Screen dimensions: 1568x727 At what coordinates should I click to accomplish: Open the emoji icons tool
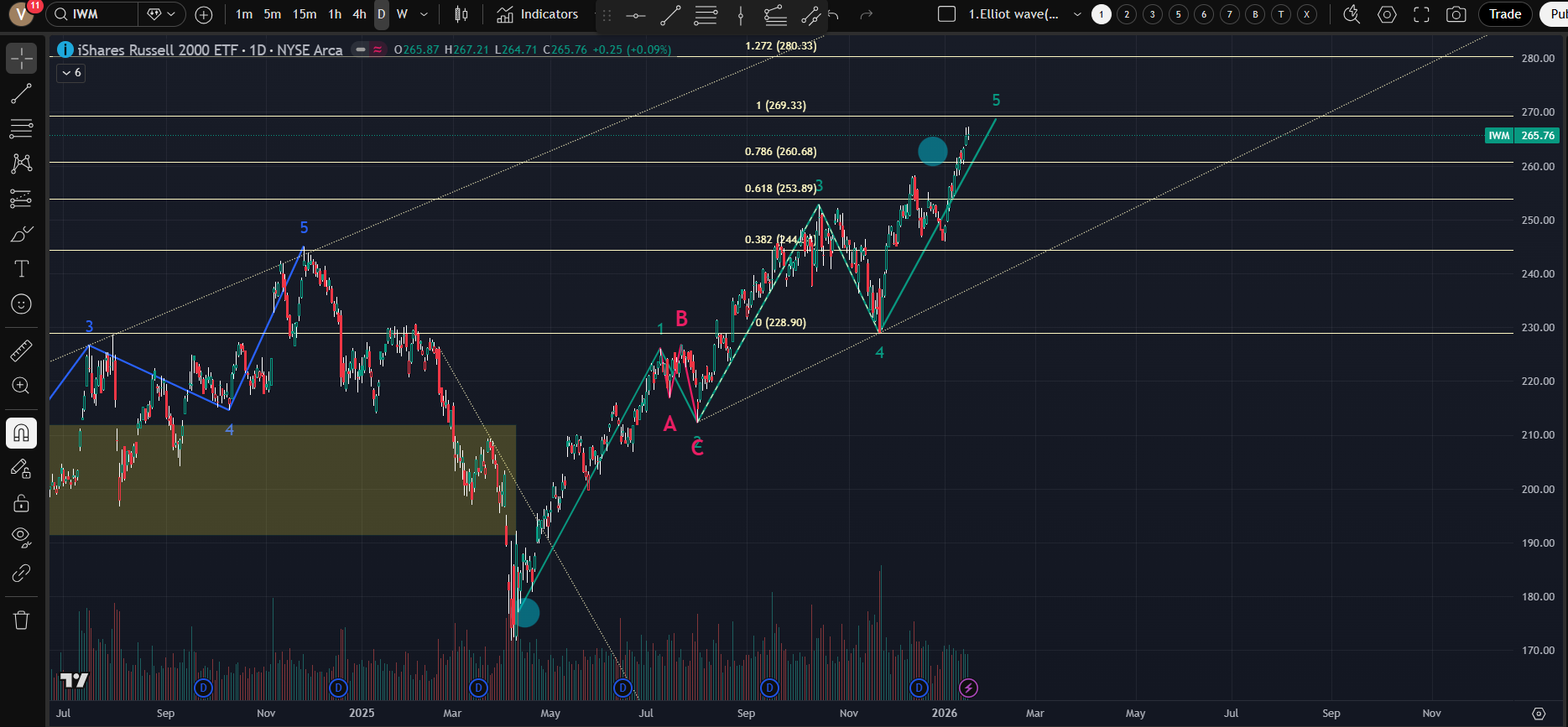coord(21,304)
